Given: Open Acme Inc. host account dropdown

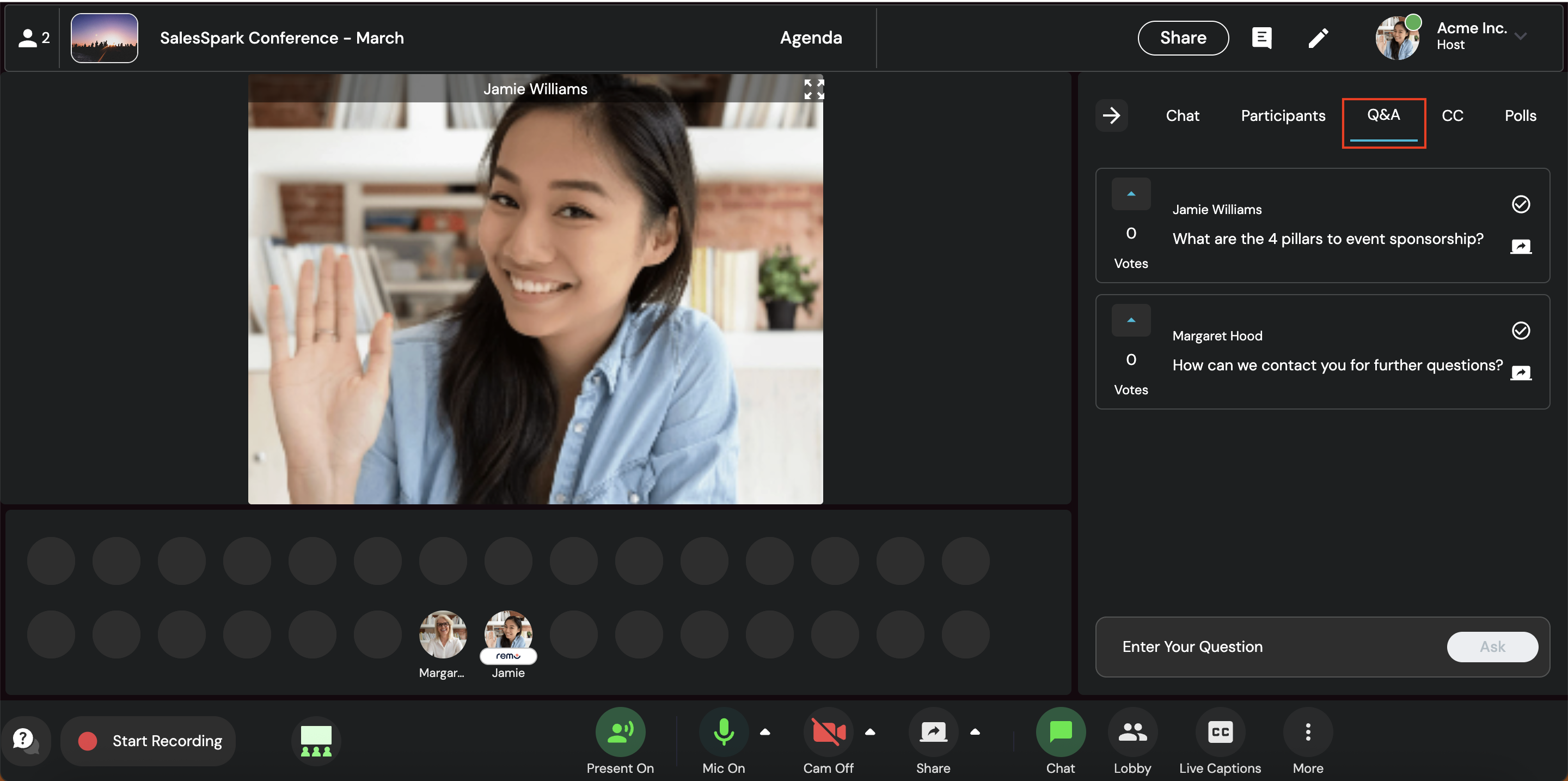Looking at the screenshot, I should pos(1520,36).
